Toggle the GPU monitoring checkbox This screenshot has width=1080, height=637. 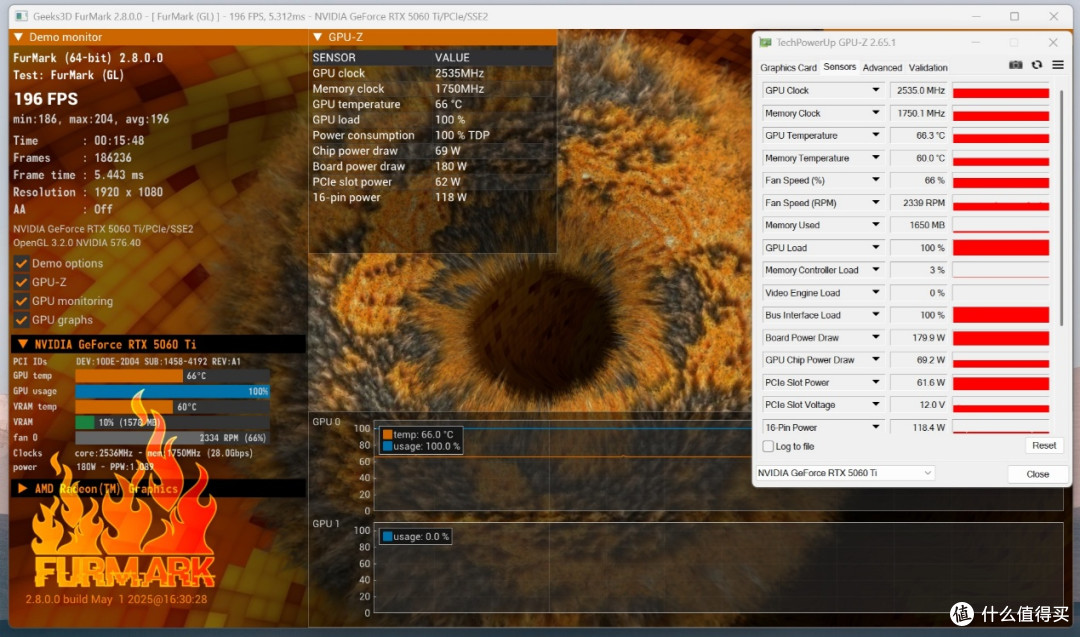pos(21,301)
